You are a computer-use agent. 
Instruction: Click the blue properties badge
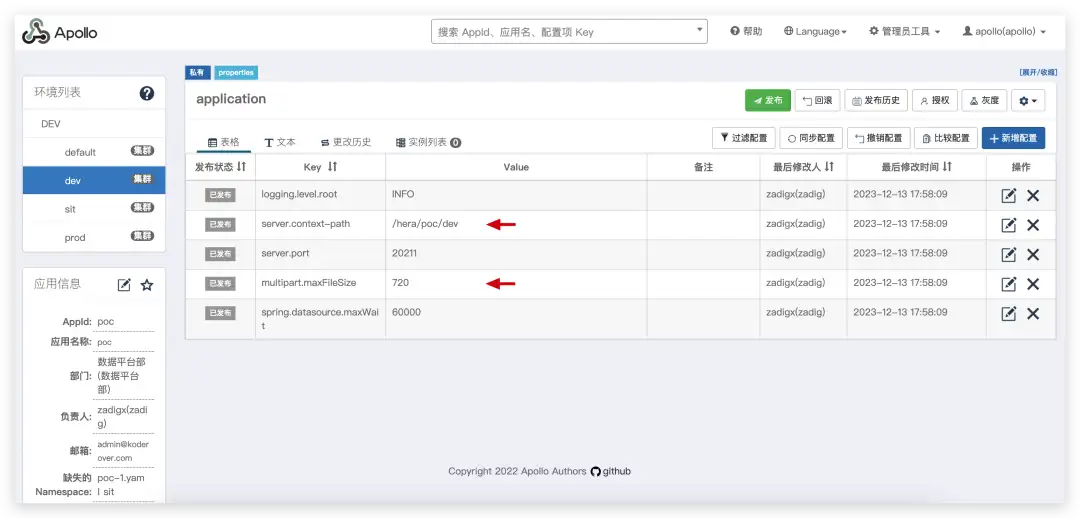coord(236,72)
